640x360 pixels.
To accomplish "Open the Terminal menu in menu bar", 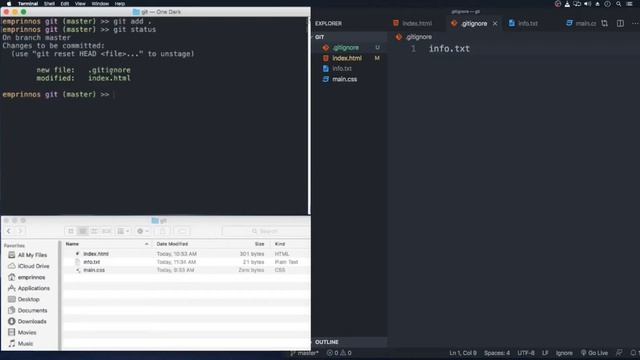I will (x=28, y=4).
